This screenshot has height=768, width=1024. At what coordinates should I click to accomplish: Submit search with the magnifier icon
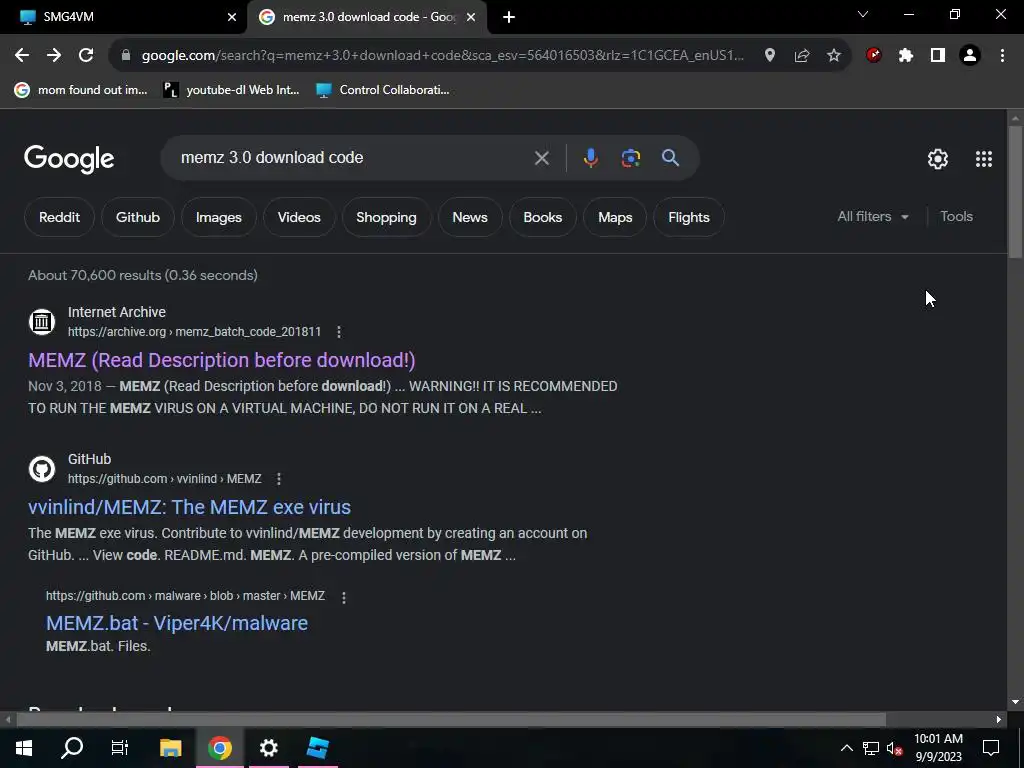(670, 158)
